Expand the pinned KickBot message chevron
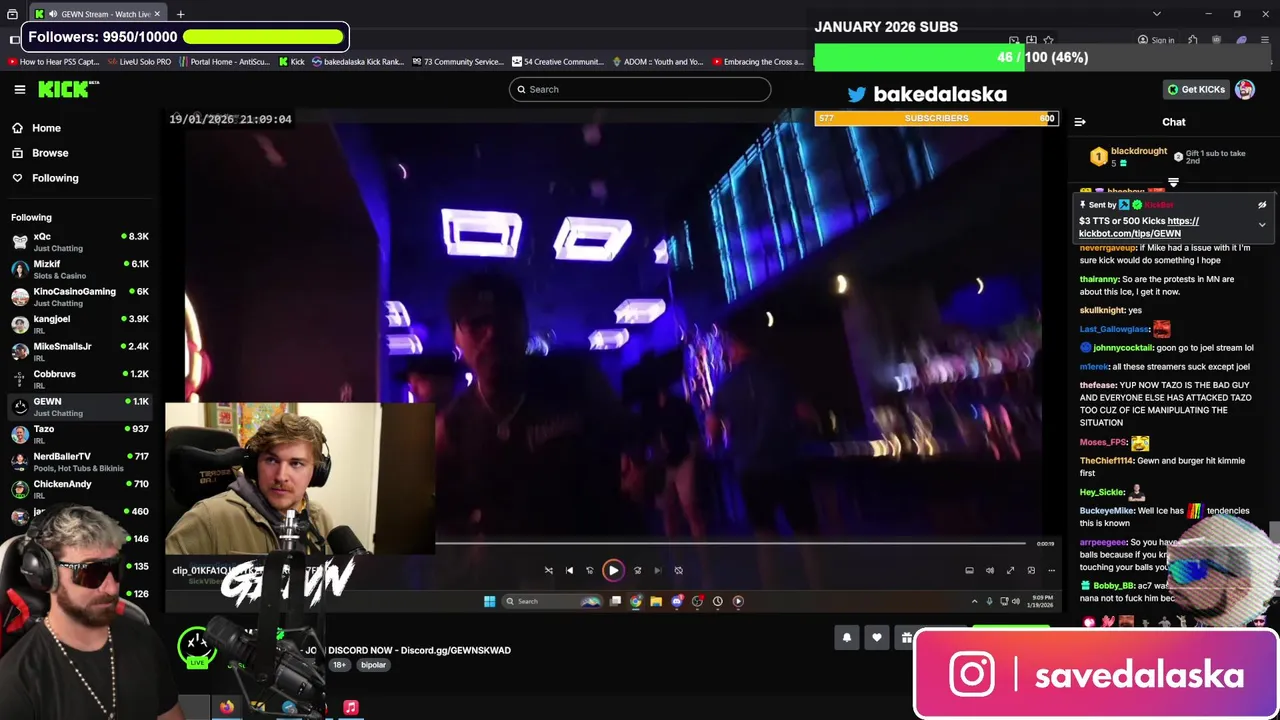1280x720 pixels. (1262, 225)
